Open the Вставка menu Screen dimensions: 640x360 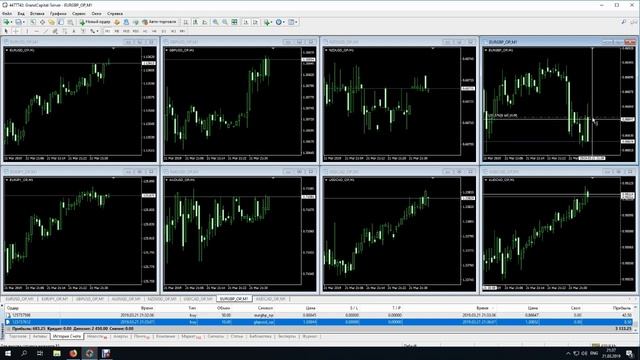tap(37, 13)
